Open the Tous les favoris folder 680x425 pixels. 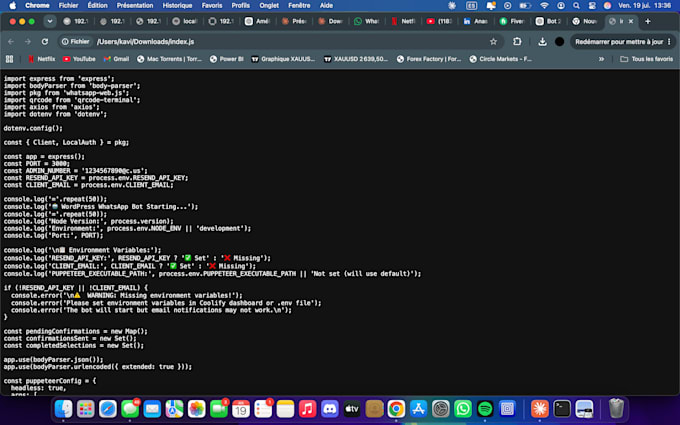pos(647,59)
